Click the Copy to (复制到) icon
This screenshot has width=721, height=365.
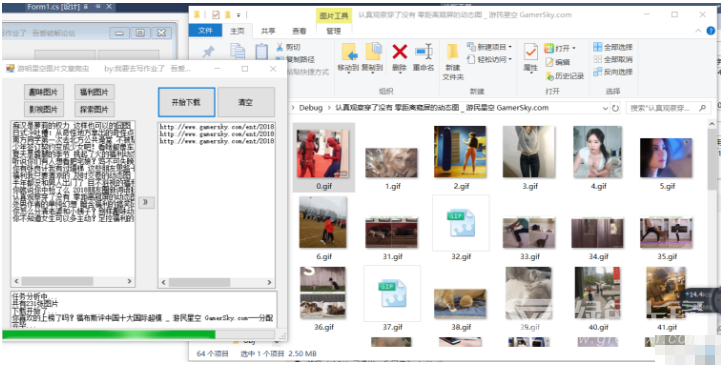pos(373,51)
